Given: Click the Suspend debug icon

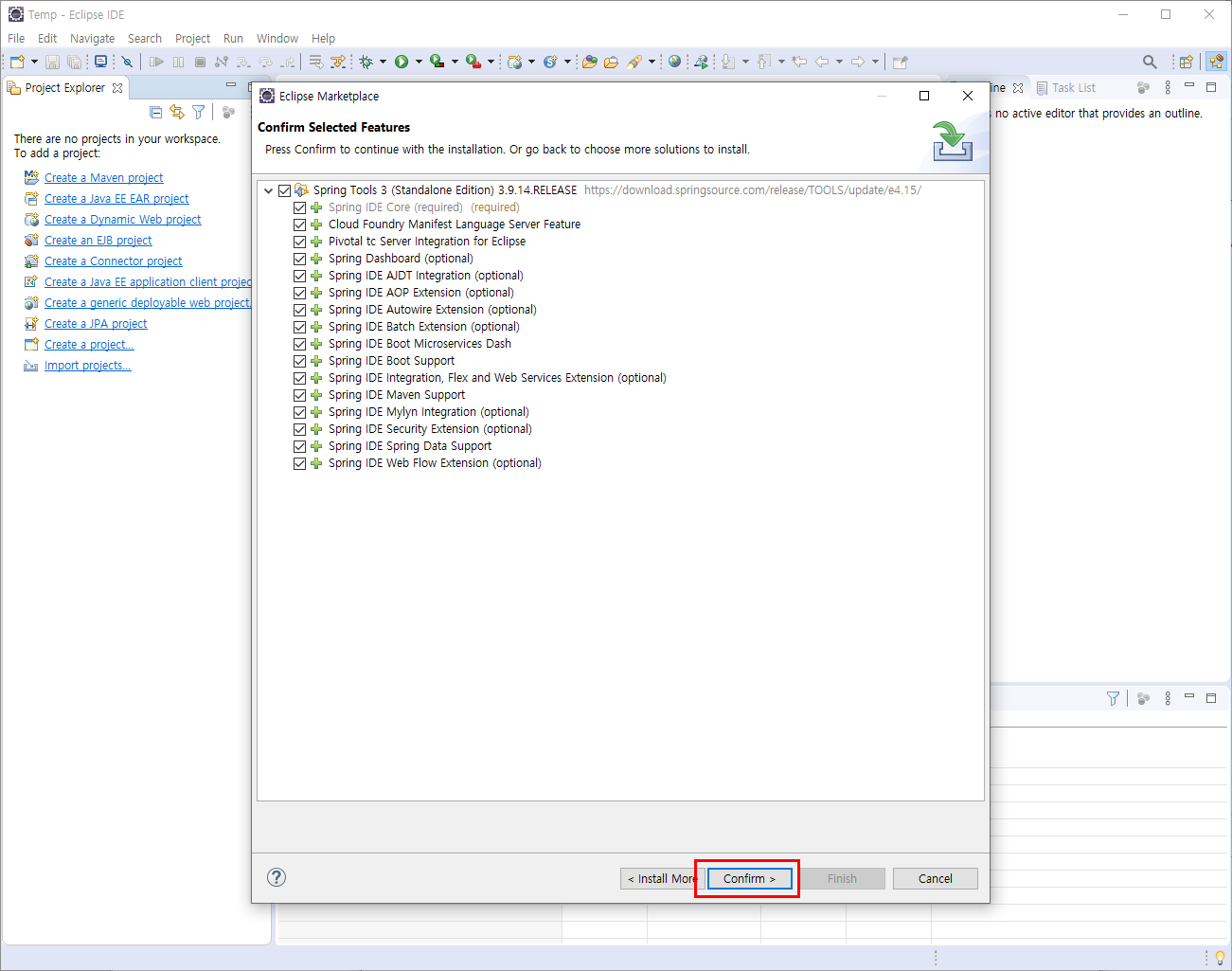Looking at the screenshot, I should click(x=178, y=62).
